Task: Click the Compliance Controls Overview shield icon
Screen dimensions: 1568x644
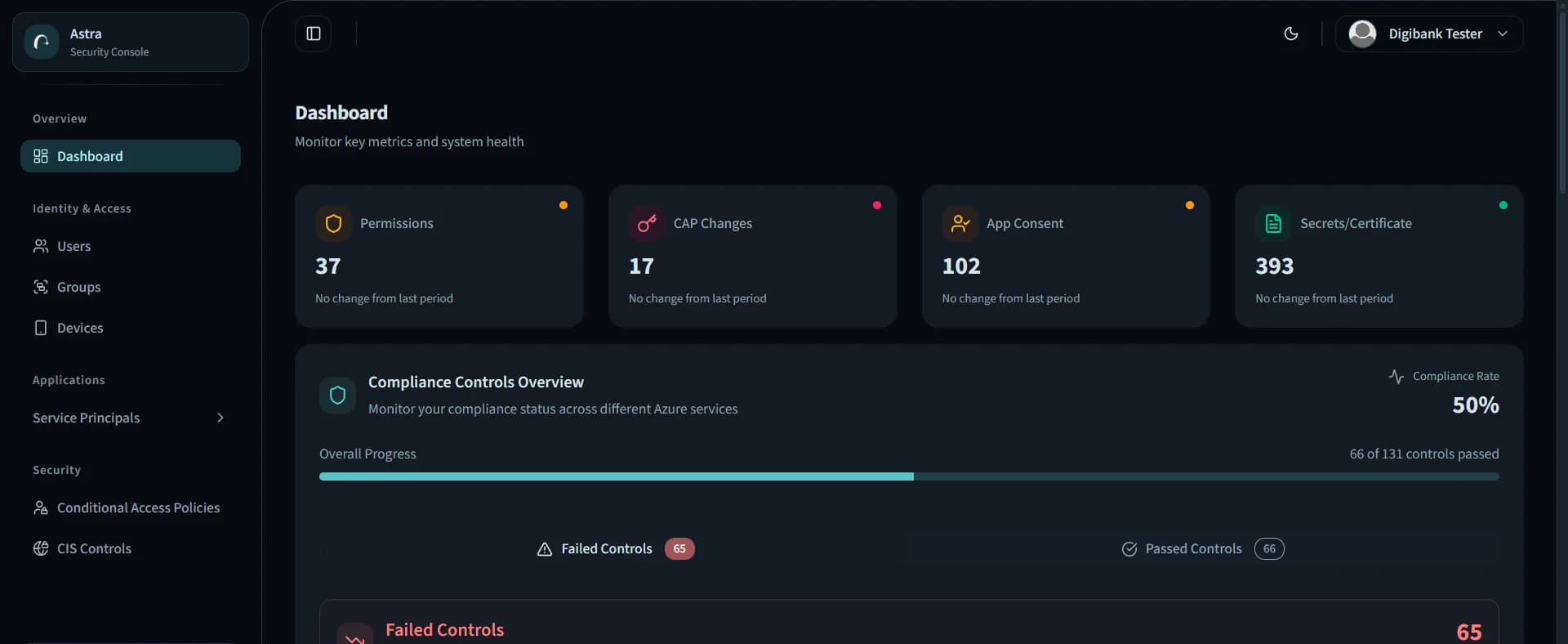Action: tap(336, 395)
